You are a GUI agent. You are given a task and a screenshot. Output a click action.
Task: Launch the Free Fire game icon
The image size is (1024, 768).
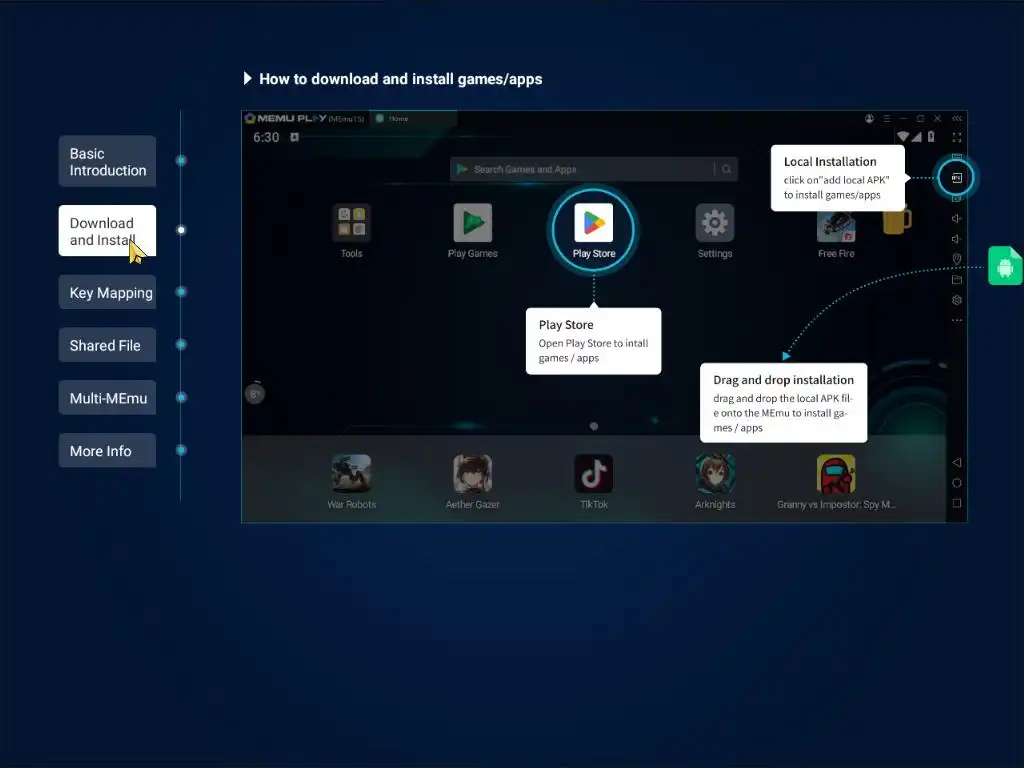(x=836, y=227)
